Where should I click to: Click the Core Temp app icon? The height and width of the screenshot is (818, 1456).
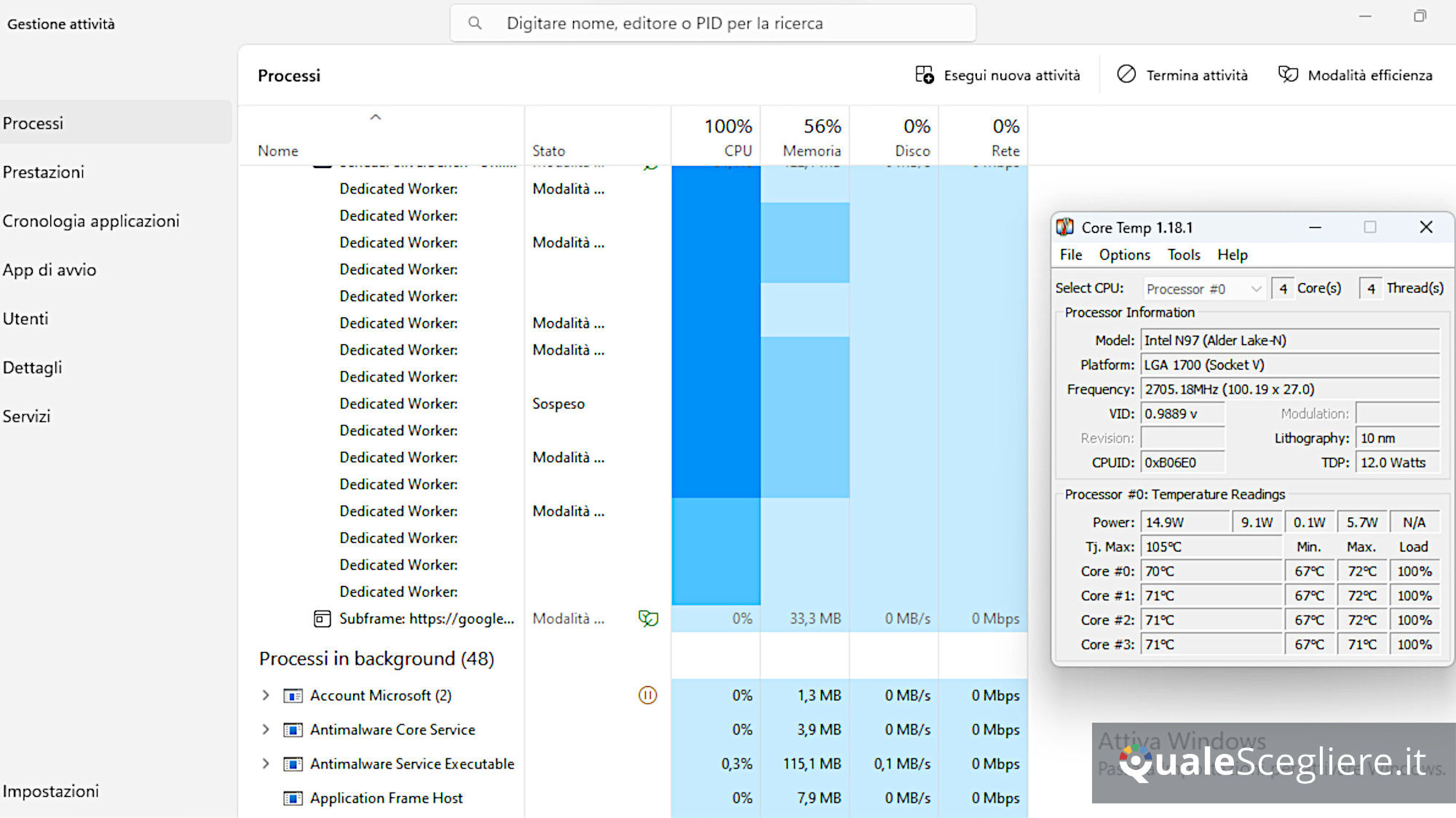pyautogui.click(x=1065, y=227)
